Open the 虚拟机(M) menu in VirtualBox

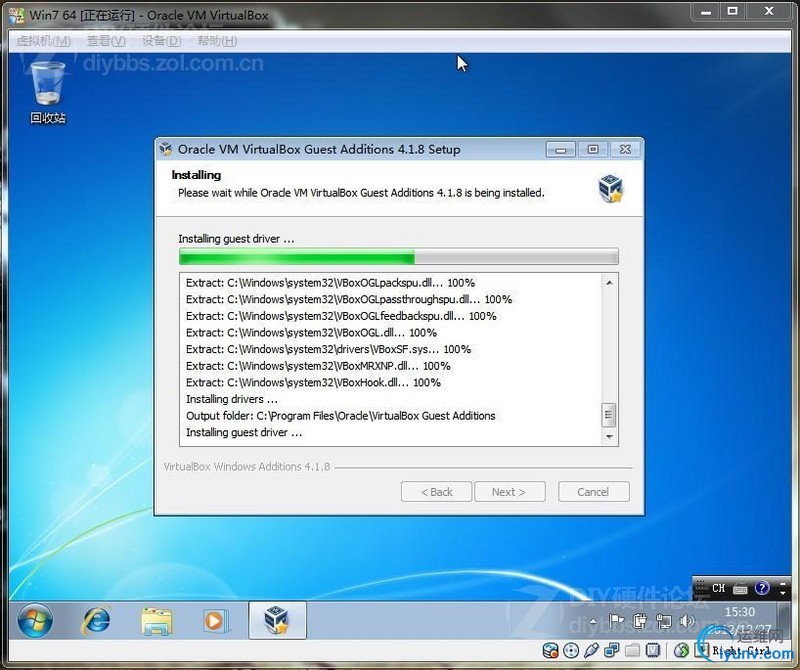click(x=44, y=41)
